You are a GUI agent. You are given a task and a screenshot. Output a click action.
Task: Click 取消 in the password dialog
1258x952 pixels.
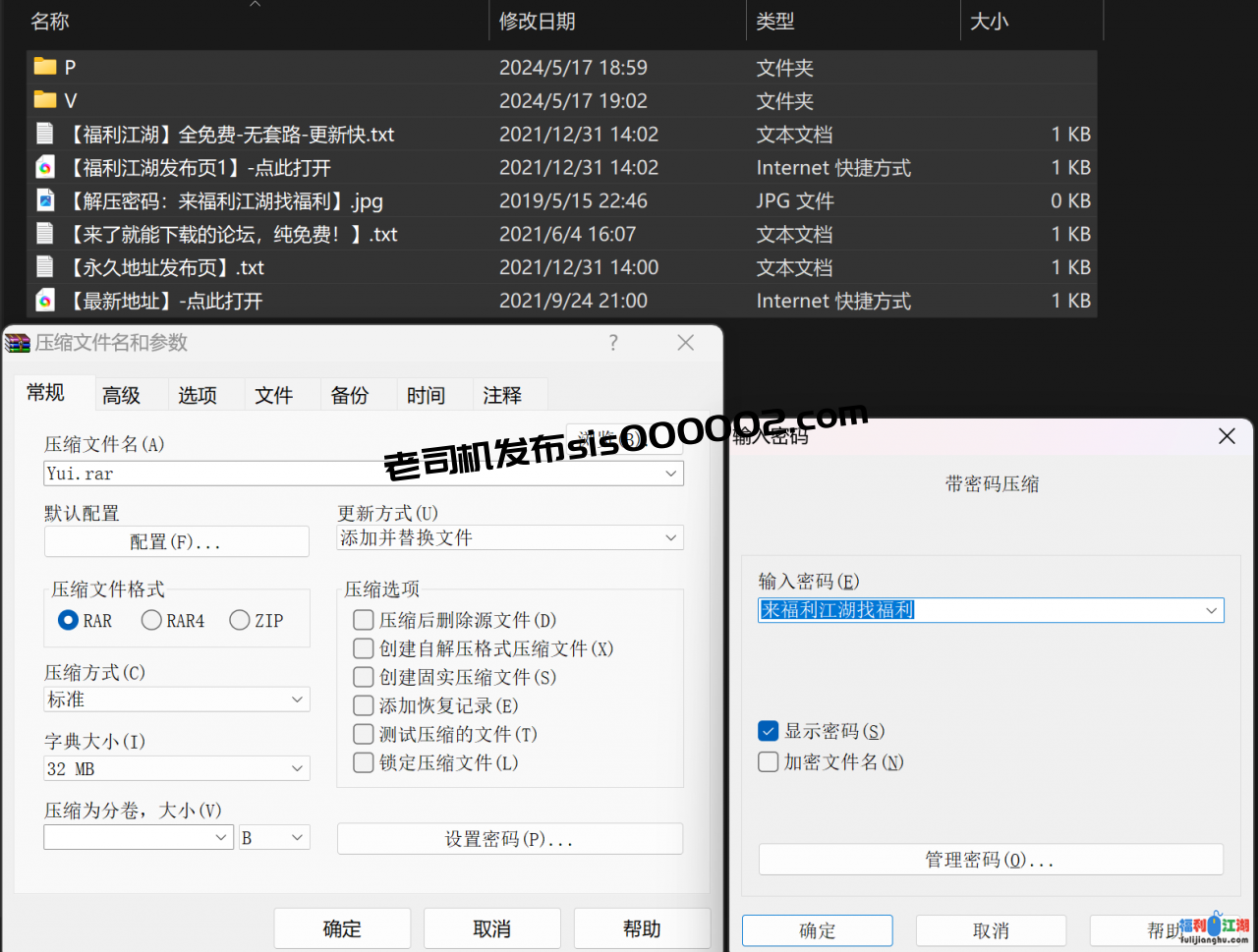(x=991, y=930)
